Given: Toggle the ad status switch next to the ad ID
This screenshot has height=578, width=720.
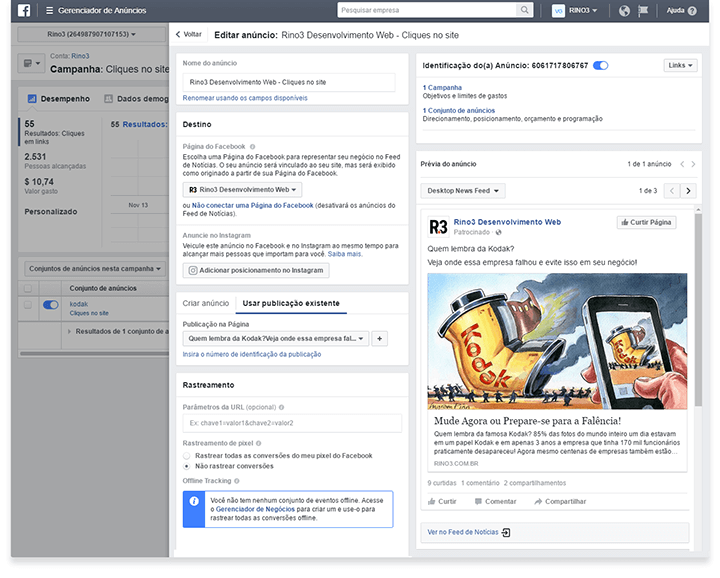Looking at the screenshot, I should (x=601, y=66).
